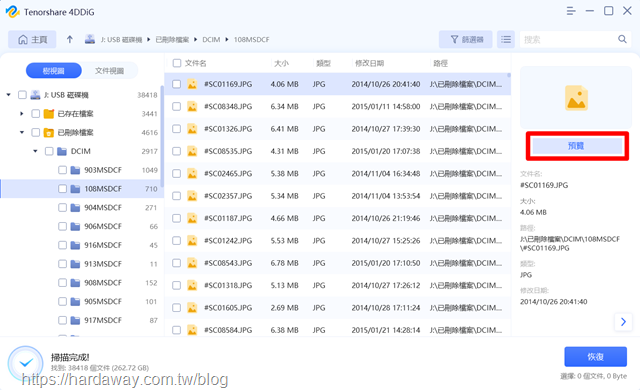Click image icon of #SC02357.JPG
The image size is (640, 390).
[192, 196]
